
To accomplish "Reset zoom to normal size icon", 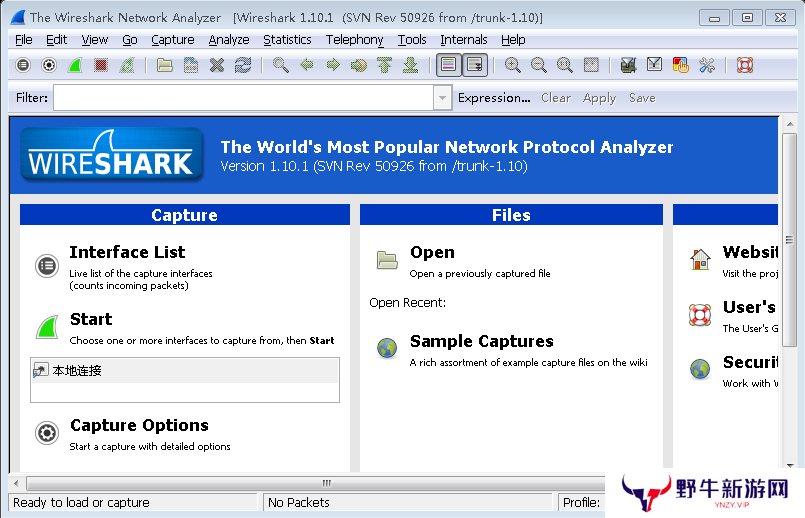I will point(565,65).
